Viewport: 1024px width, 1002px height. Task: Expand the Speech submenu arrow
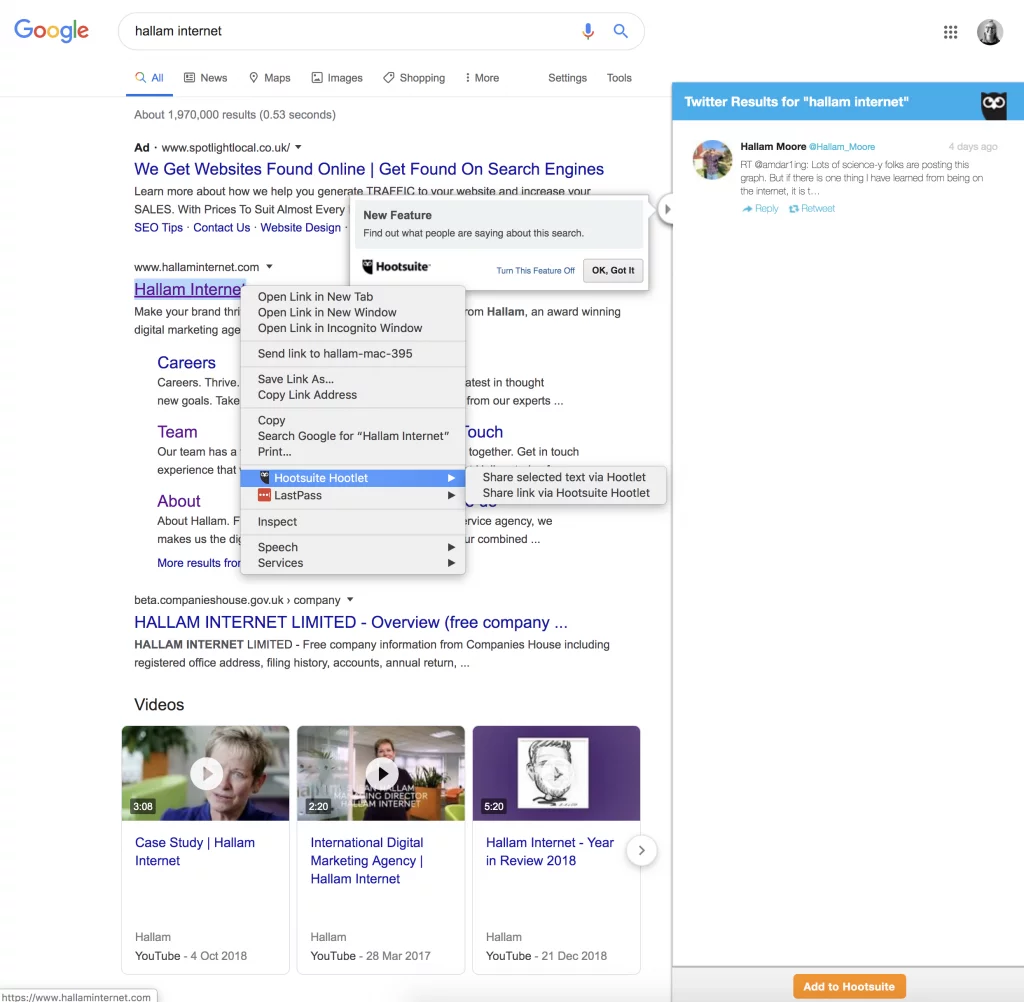point(451,547)
